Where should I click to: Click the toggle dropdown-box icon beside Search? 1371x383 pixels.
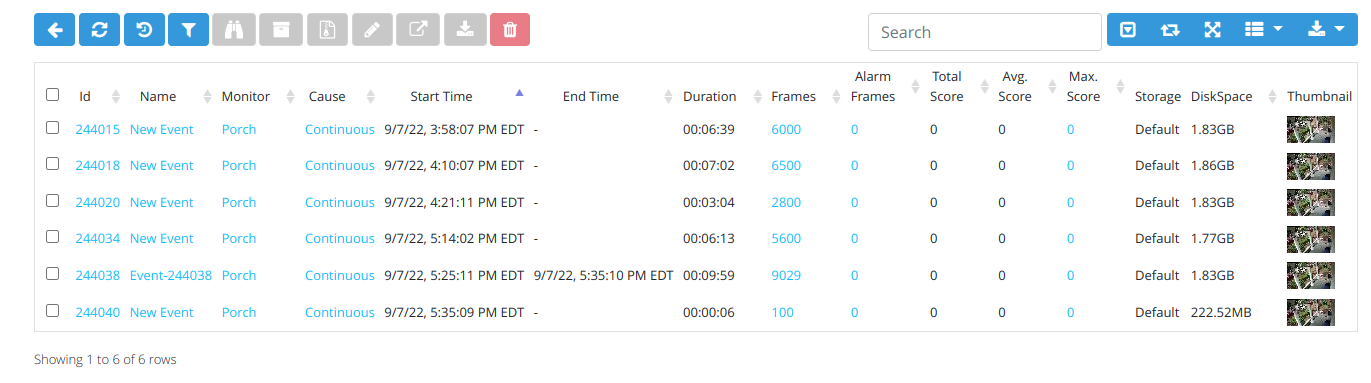[1128, 30]
